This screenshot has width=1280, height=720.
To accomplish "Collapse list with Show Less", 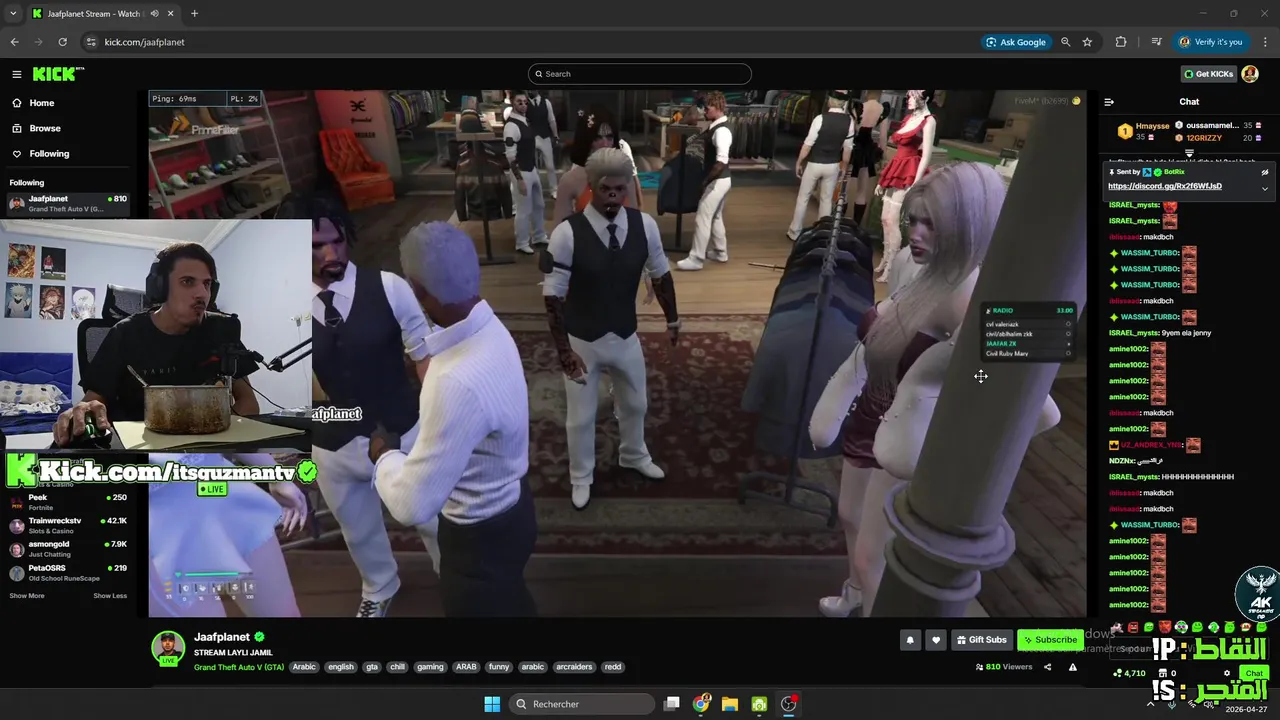I will [x=110, y=596].
